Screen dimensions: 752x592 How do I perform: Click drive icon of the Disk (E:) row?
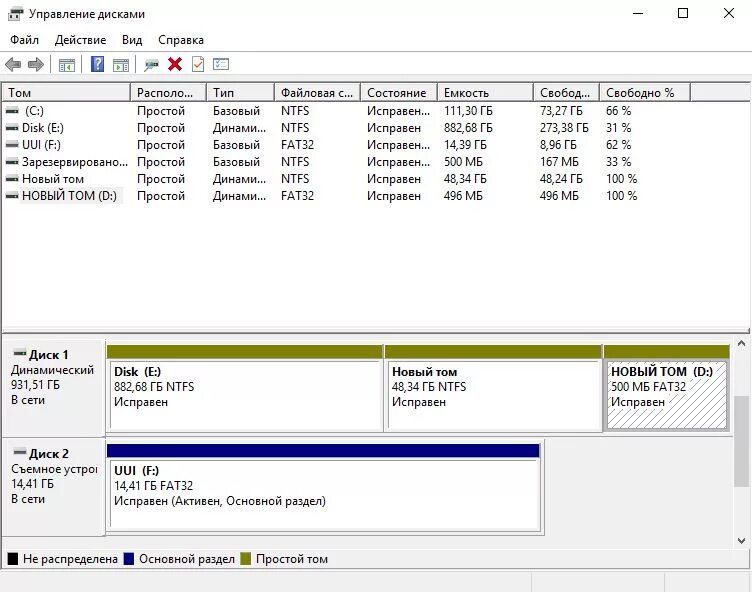click(12, 128)
